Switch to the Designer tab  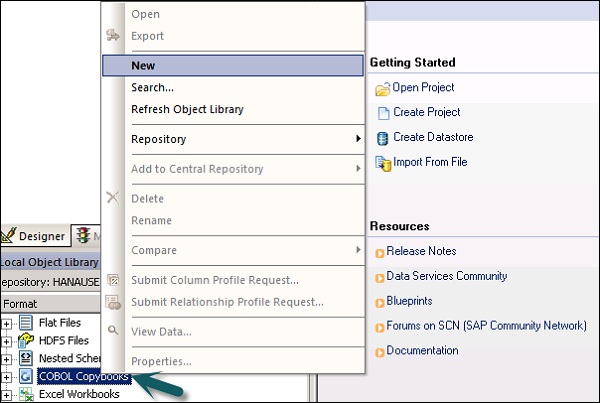click(35, 236)
